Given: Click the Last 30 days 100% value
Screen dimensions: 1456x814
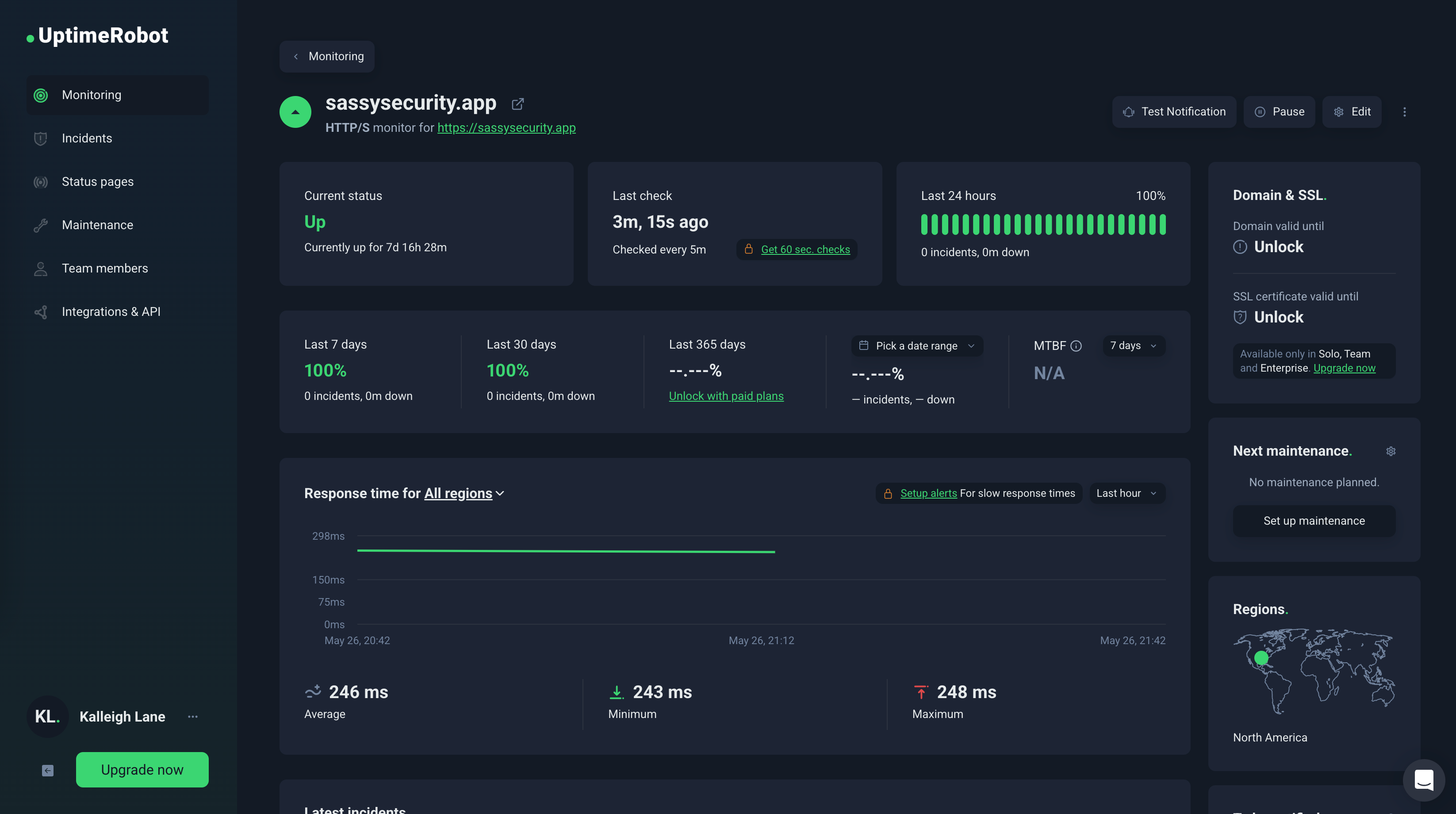Looking at the screenshot, I should 508,371.
